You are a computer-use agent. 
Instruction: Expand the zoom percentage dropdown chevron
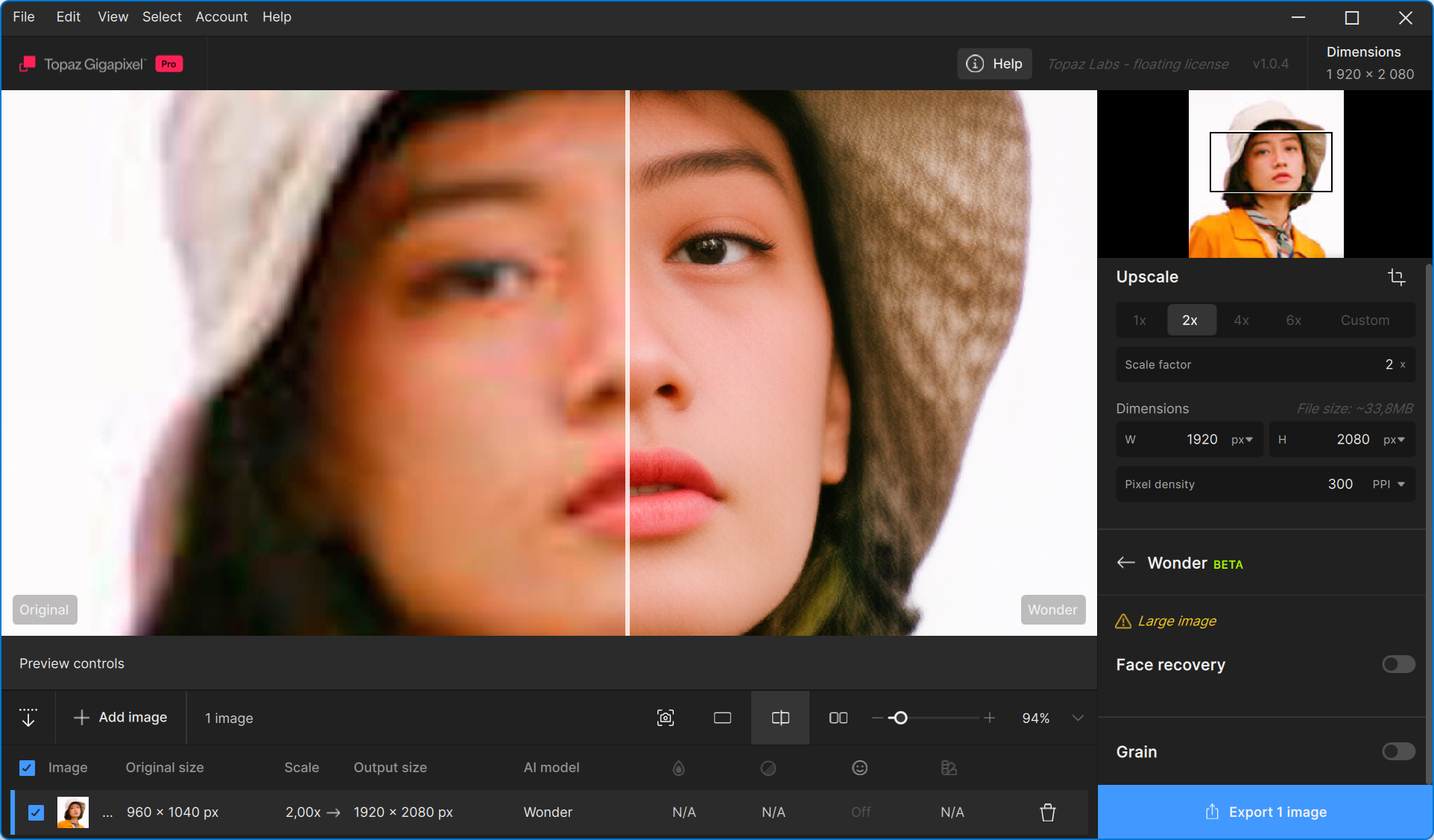[x=1078, y=718]
